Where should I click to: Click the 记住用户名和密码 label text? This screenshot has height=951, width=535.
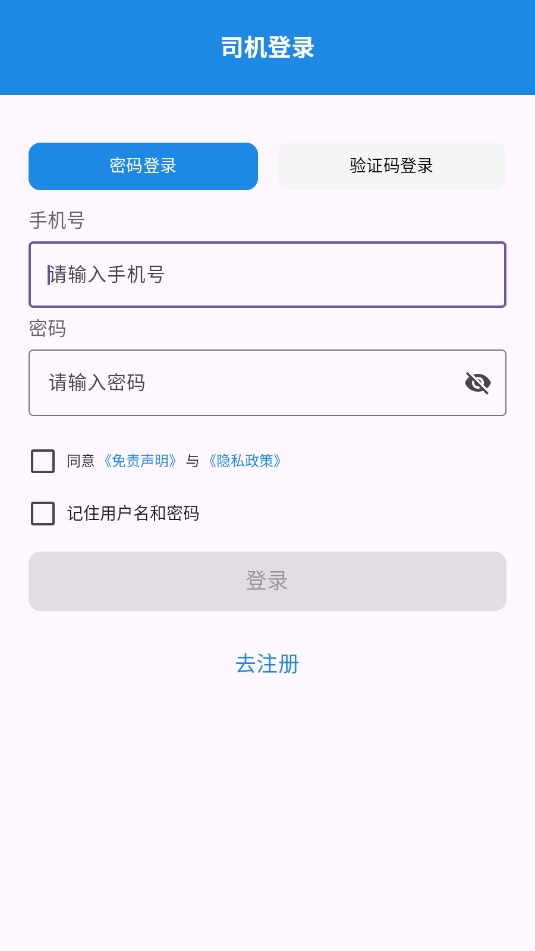133,514
